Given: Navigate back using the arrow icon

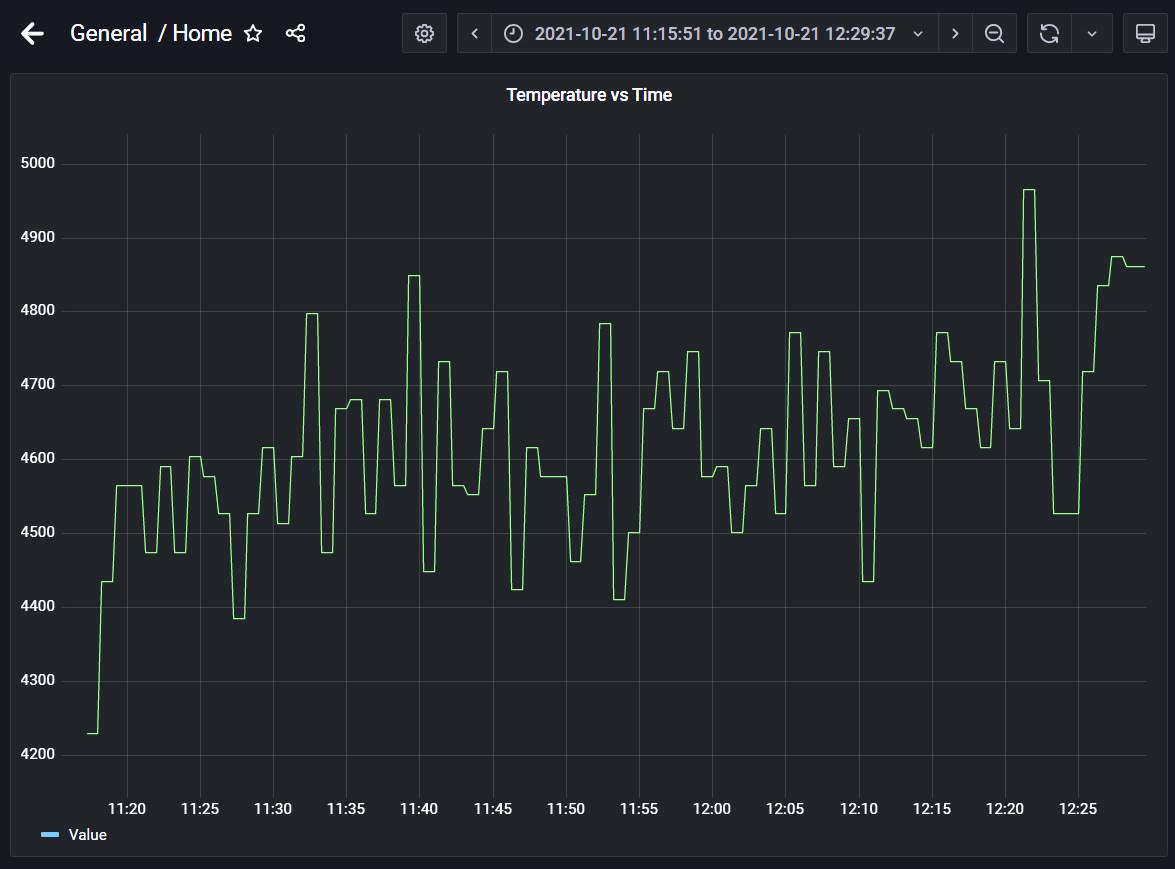Looking at the screenshot, I should pyautogui.click(x=33, y=33).
